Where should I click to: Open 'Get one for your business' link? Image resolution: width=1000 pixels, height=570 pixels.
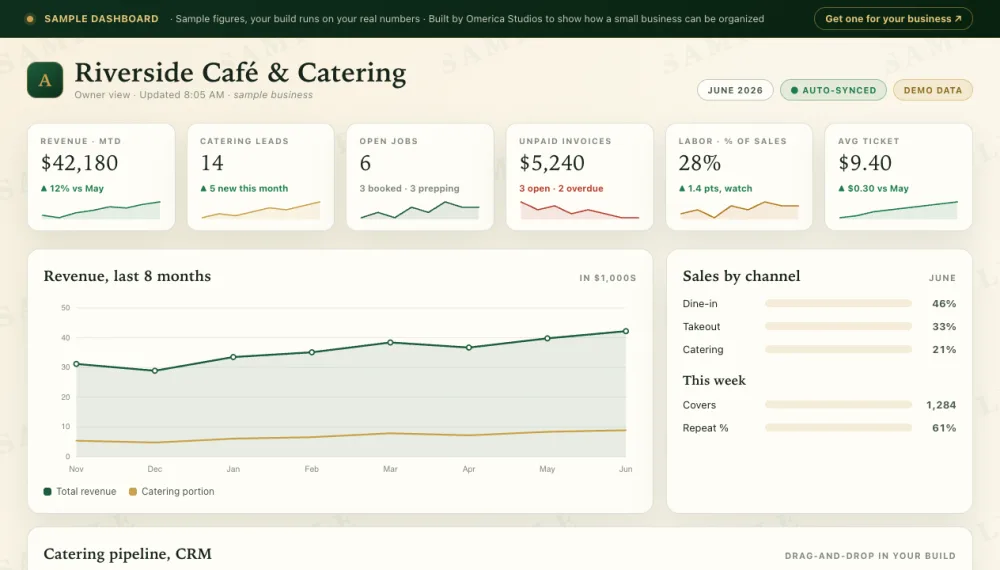(893, 18)
